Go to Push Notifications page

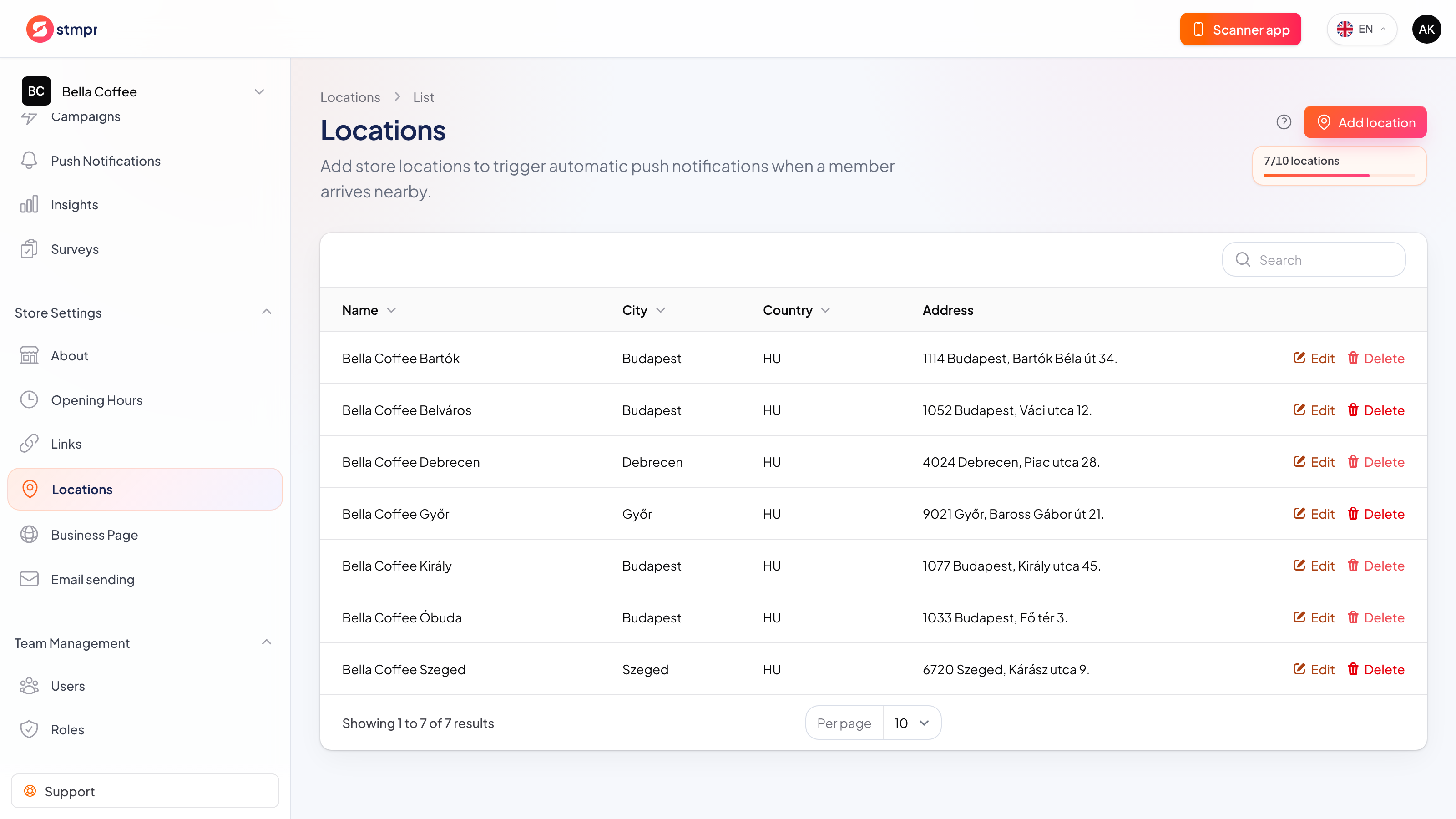coord(106,161)
